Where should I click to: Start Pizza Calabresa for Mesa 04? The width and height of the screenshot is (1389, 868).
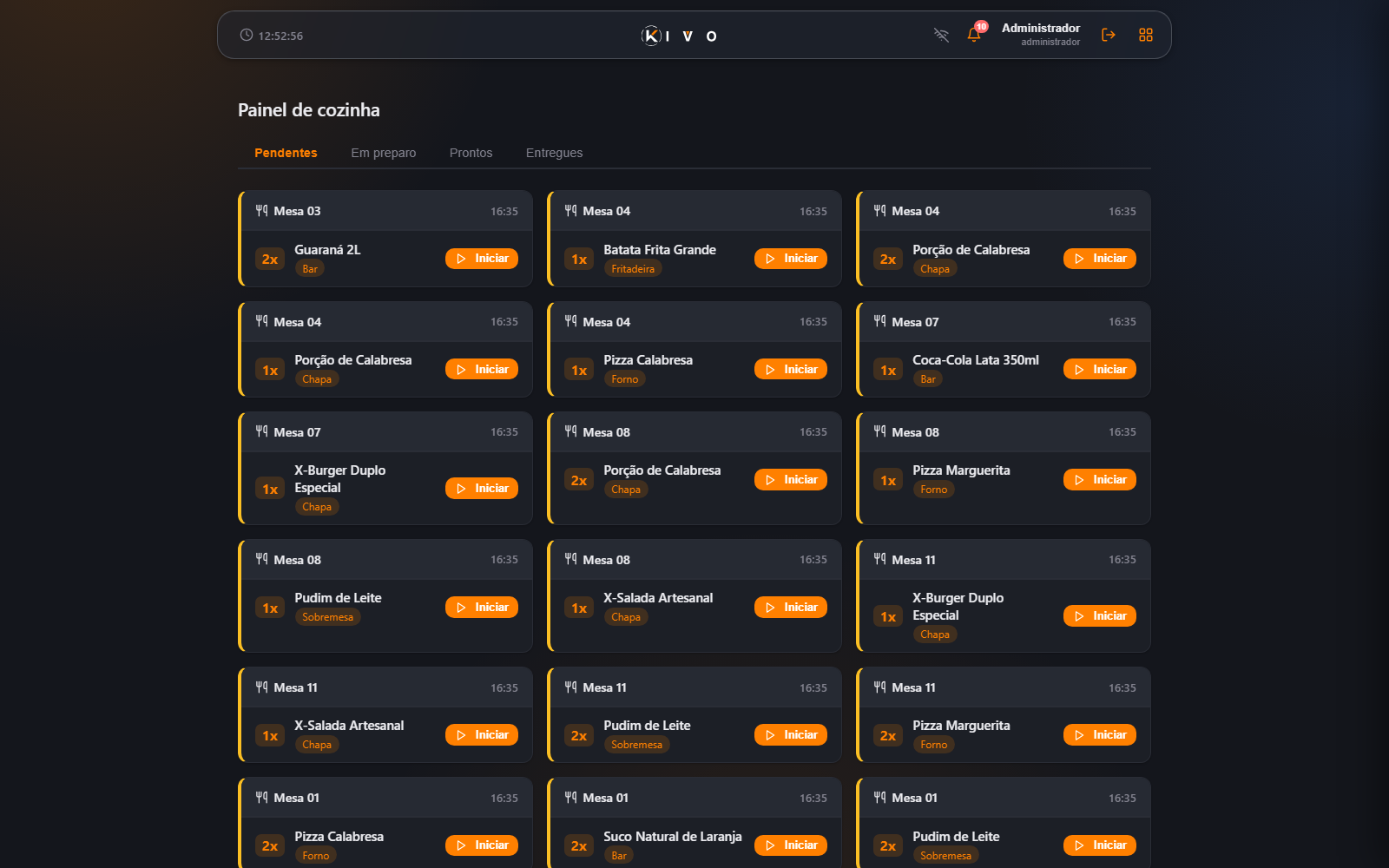pyautogui.click(x=791, y=369)
